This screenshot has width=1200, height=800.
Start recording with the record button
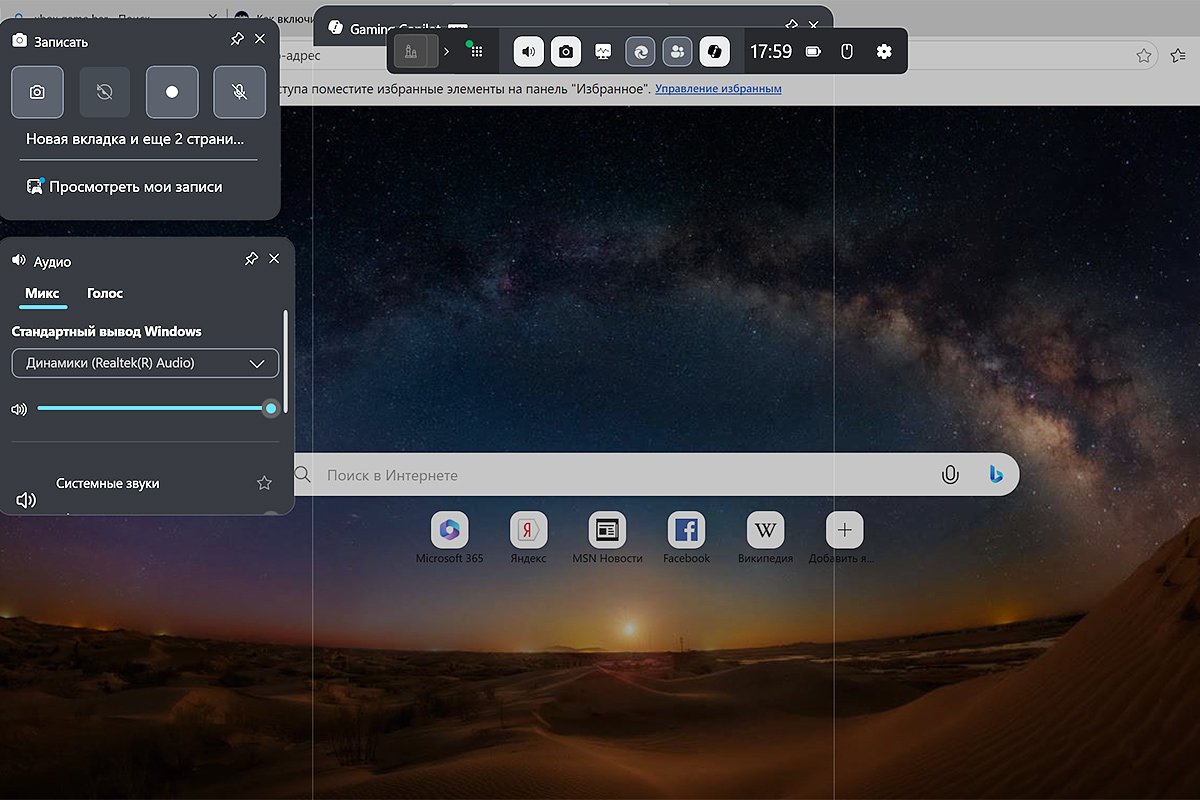pos(172,92)
